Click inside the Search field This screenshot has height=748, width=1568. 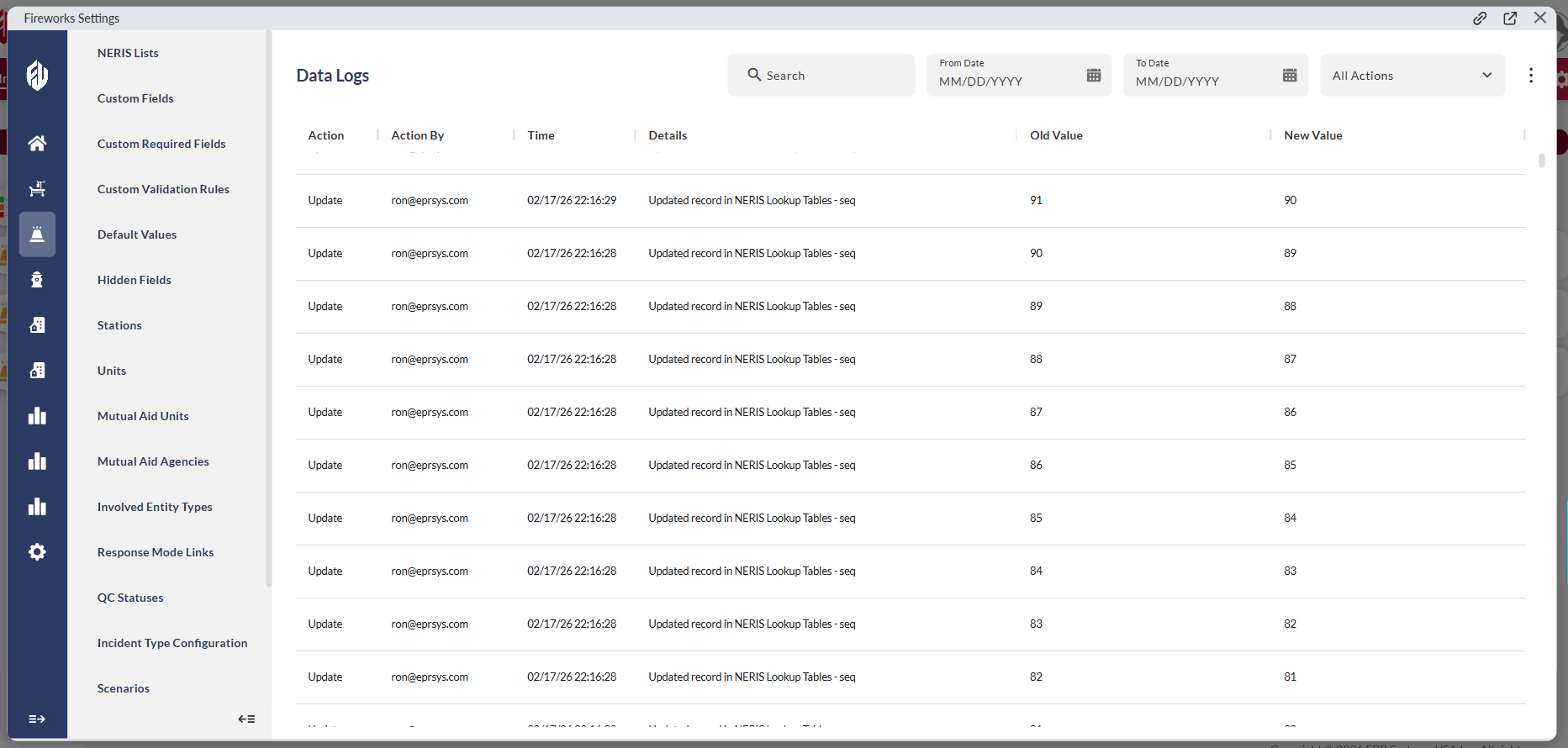pyautogui.click(x=832, y=76)
